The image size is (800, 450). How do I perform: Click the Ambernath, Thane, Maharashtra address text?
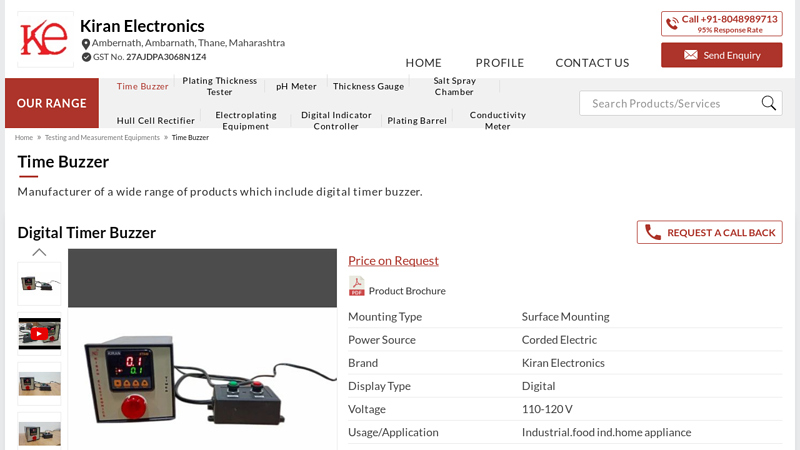point(188,43)
